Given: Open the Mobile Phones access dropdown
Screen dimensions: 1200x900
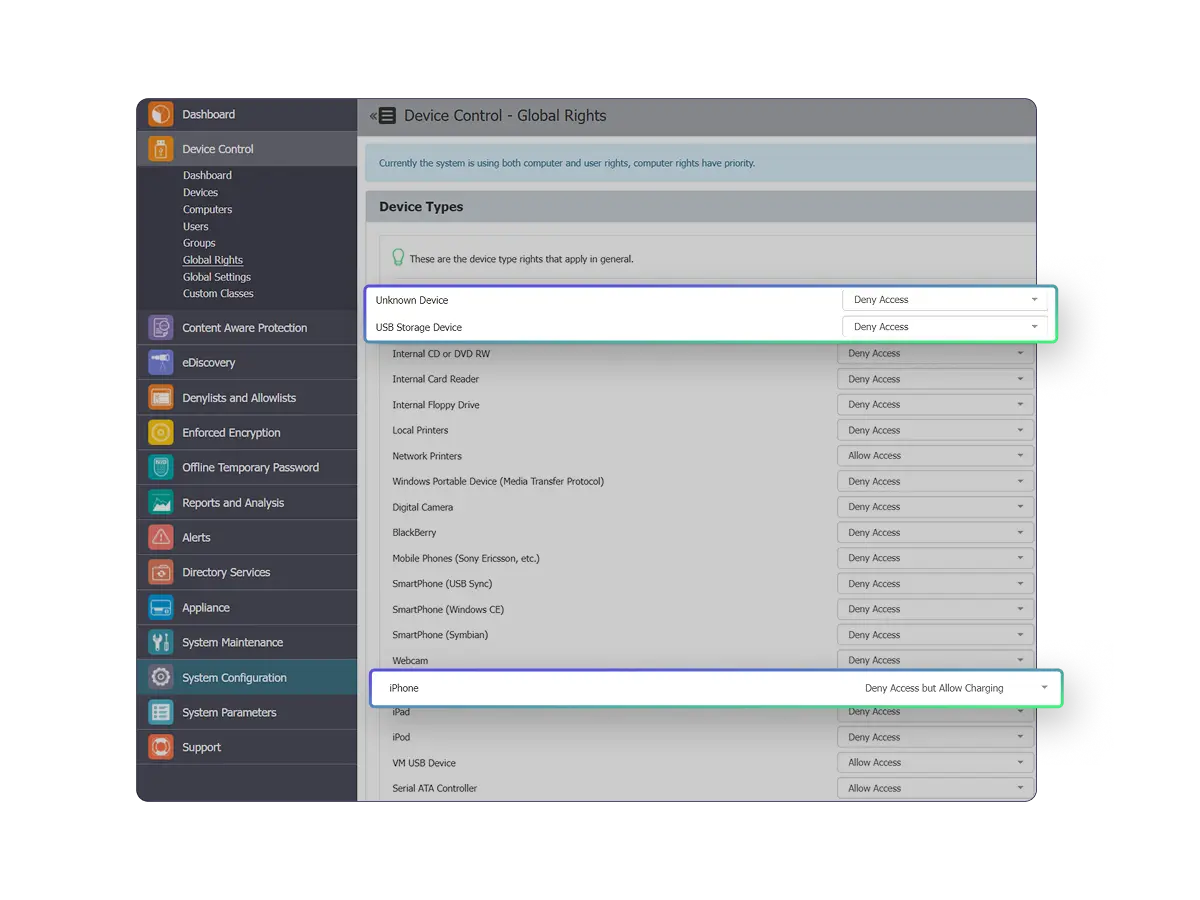Looking at the screenshot, I should click(x=935, y=558).
